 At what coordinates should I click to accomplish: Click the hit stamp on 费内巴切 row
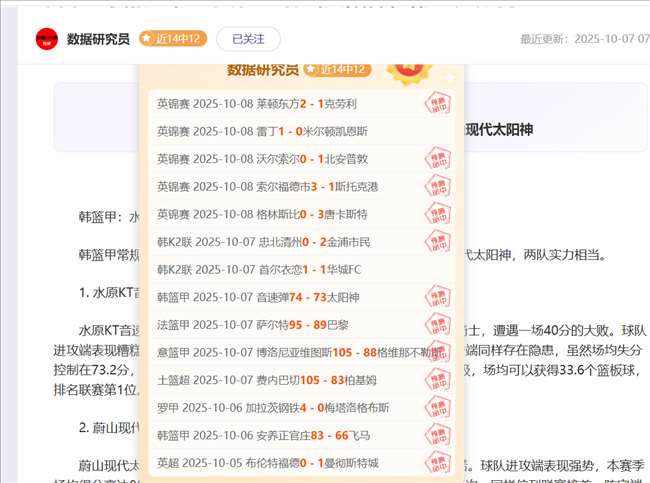pyautogui.click(x=436, y=380)
